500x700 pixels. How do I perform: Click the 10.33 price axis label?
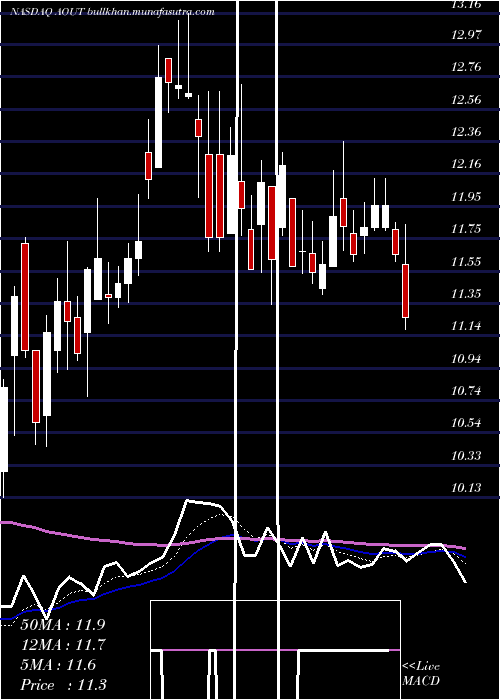coord(466,455)
